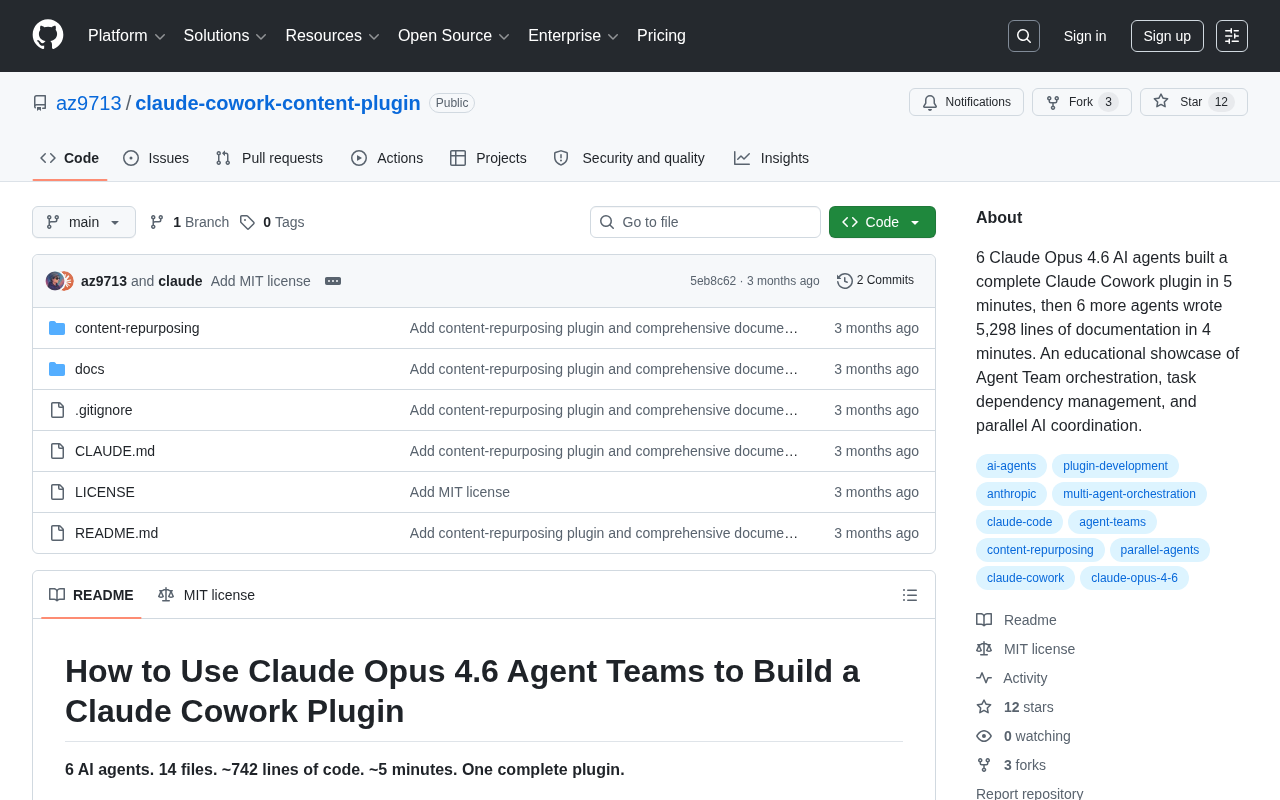View the 2 Commits history link

(875, 281)
